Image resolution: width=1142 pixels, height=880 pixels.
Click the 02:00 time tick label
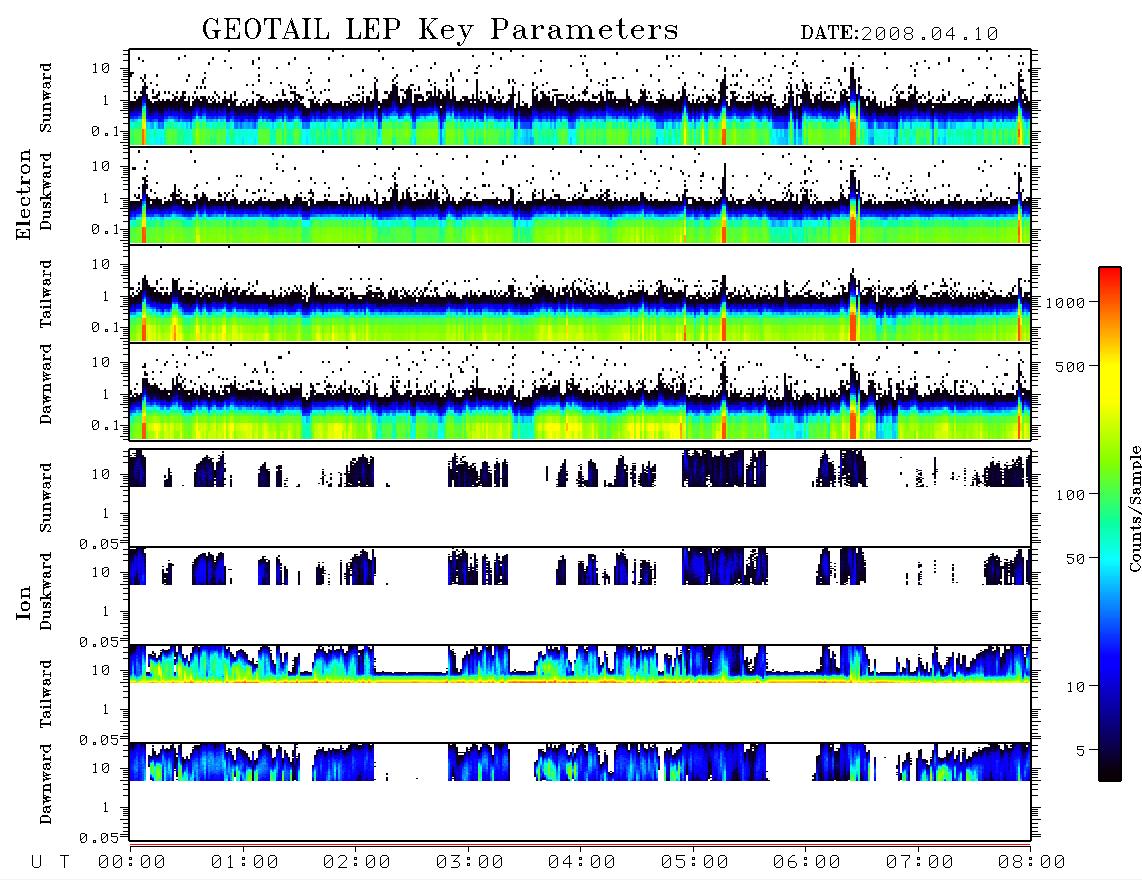tap(357, 862)
